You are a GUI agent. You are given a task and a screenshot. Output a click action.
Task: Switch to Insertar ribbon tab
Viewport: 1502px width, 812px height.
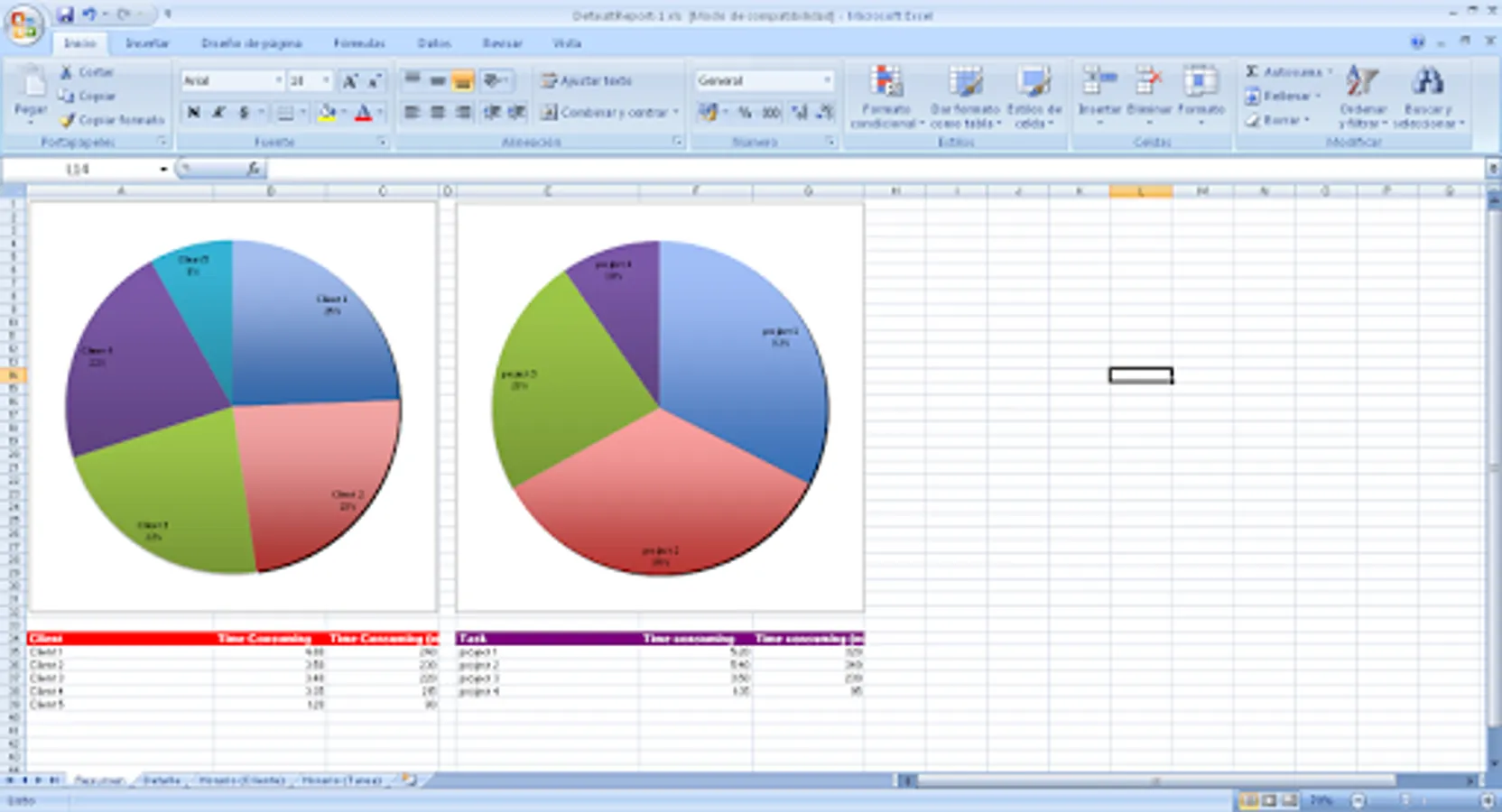click(x=147, y=43)
